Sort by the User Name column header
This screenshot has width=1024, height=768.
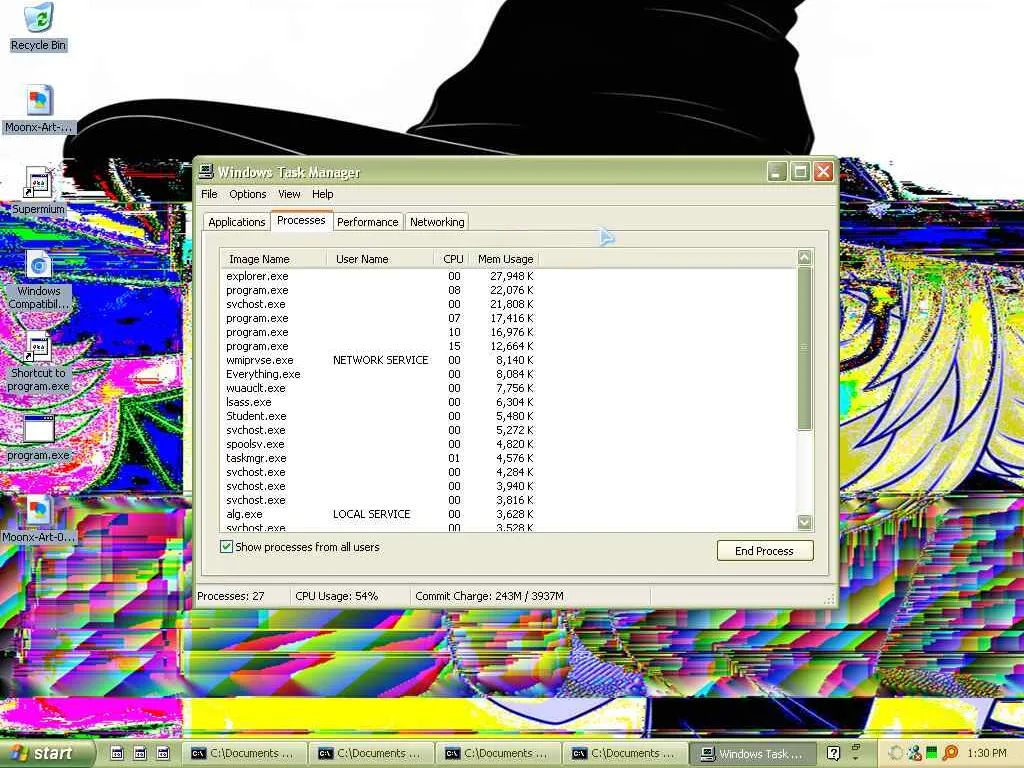[x=379, y=259]
